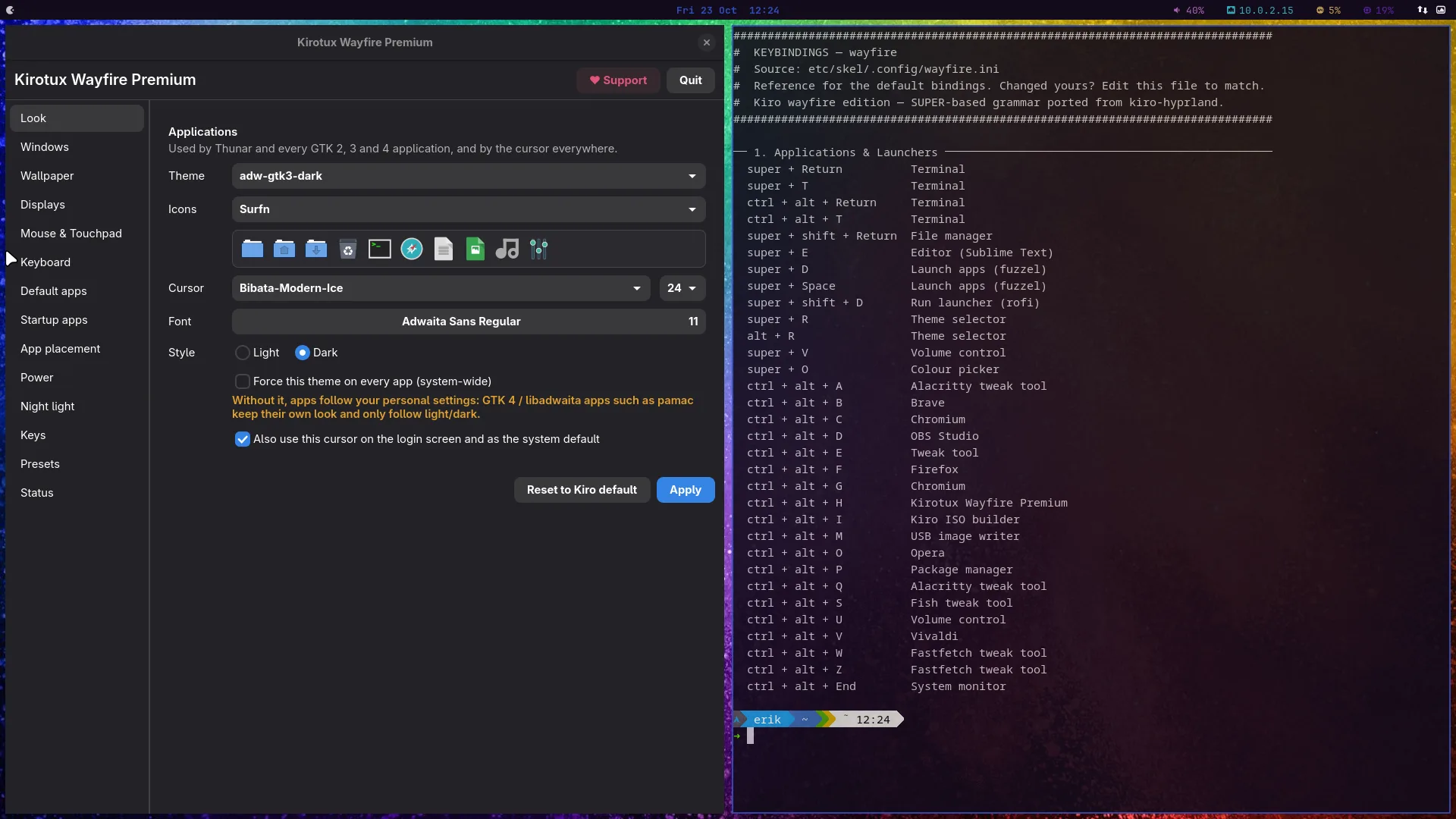This screenshot has height=819, width=1456.
Task: Click the Apply button
Action: (686, 490)
